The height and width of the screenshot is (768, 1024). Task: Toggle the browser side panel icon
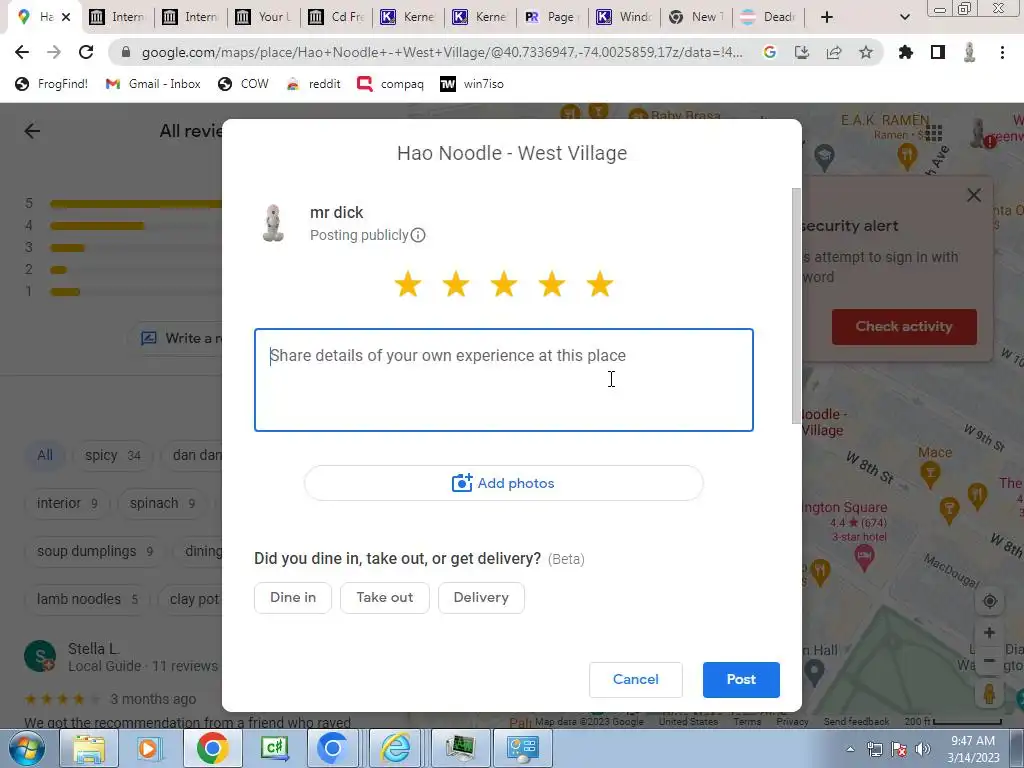[x=938, y=52]
